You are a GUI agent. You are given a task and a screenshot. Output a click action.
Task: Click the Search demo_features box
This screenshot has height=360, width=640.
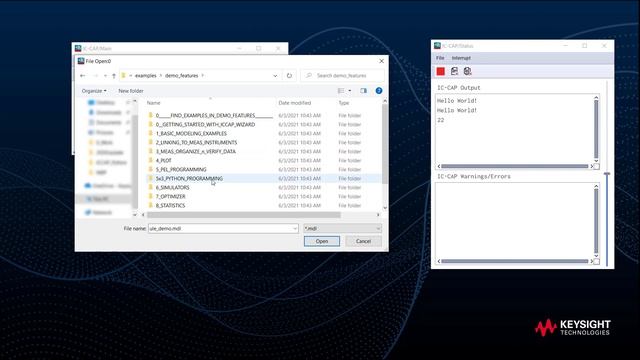point(343,76)
